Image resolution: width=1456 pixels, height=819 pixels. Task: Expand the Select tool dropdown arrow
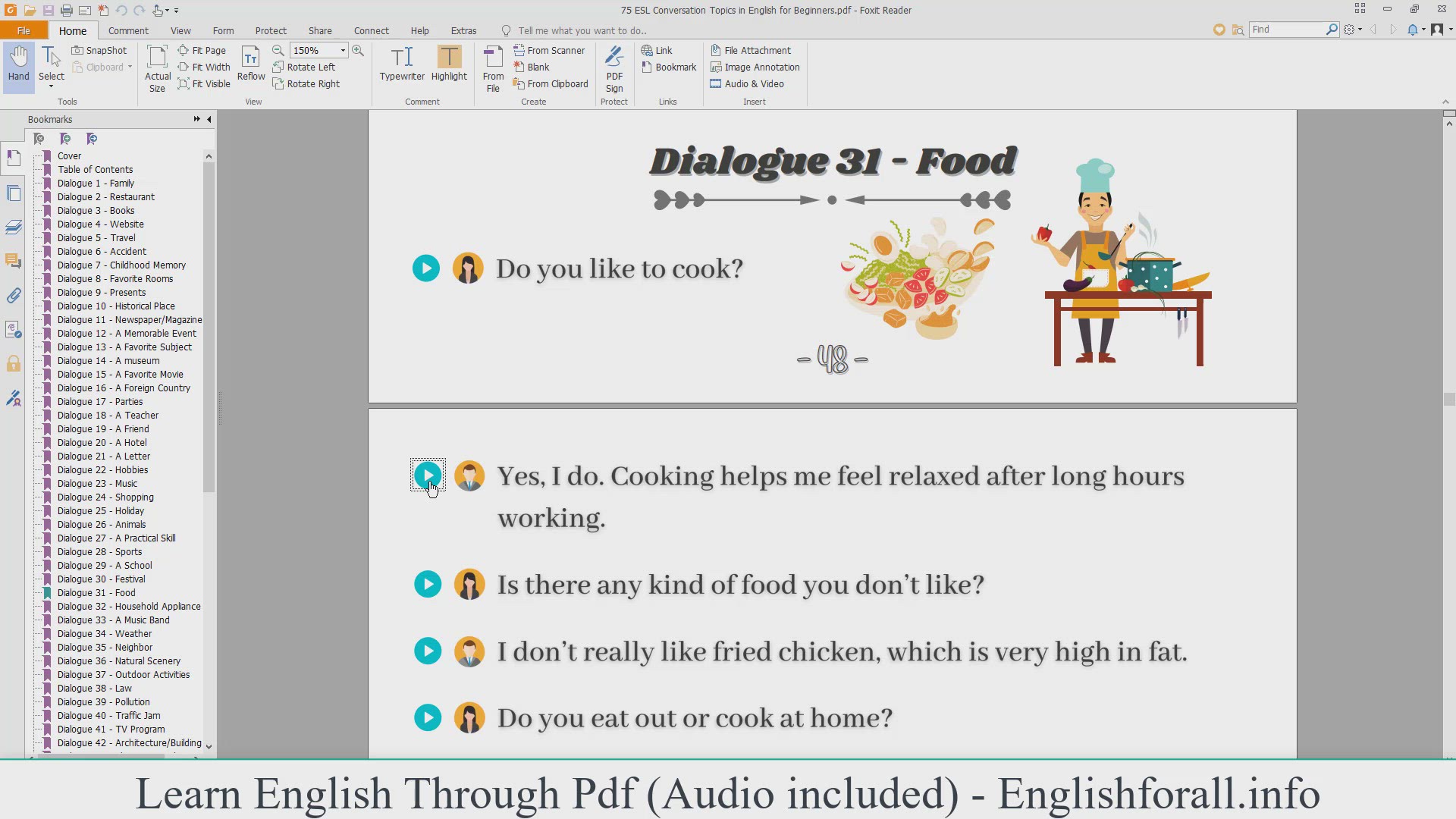pyautogui.click(x=52, y=86)
